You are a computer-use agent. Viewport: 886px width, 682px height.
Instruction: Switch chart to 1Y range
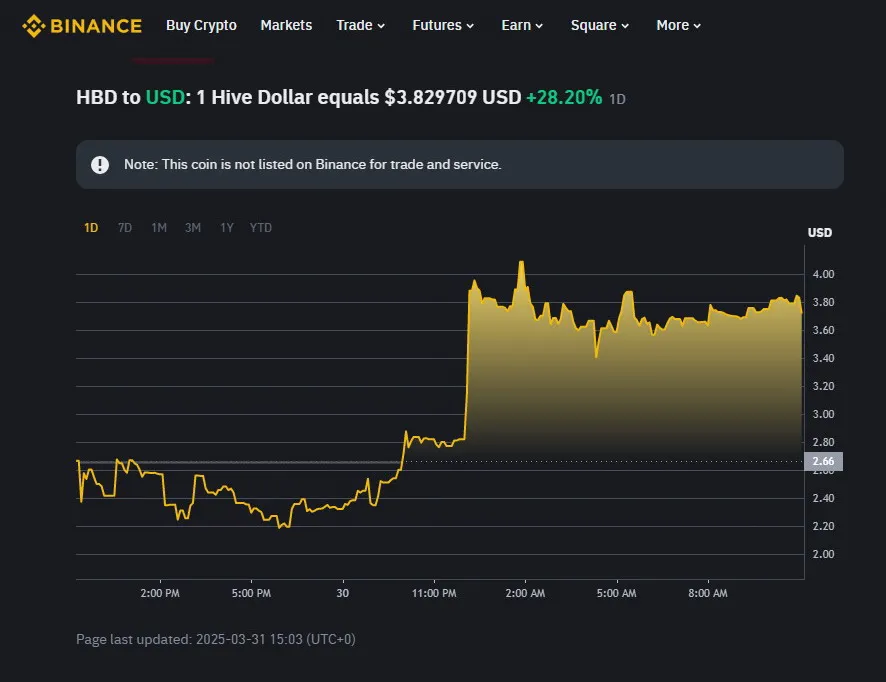227,228
